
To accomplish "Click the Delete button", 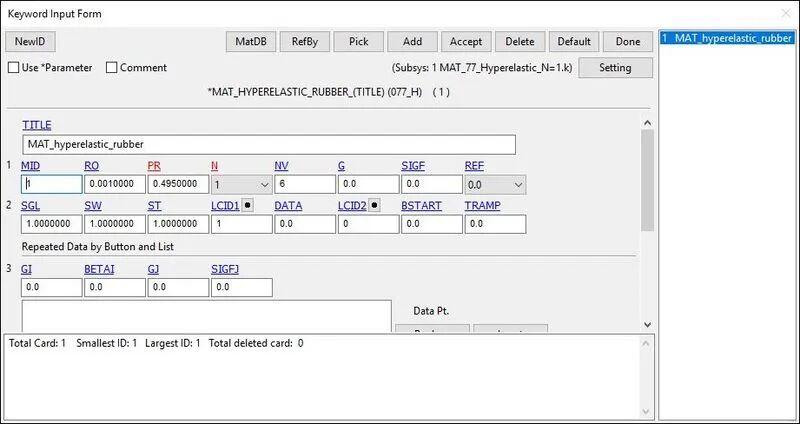I will [520, 42].
